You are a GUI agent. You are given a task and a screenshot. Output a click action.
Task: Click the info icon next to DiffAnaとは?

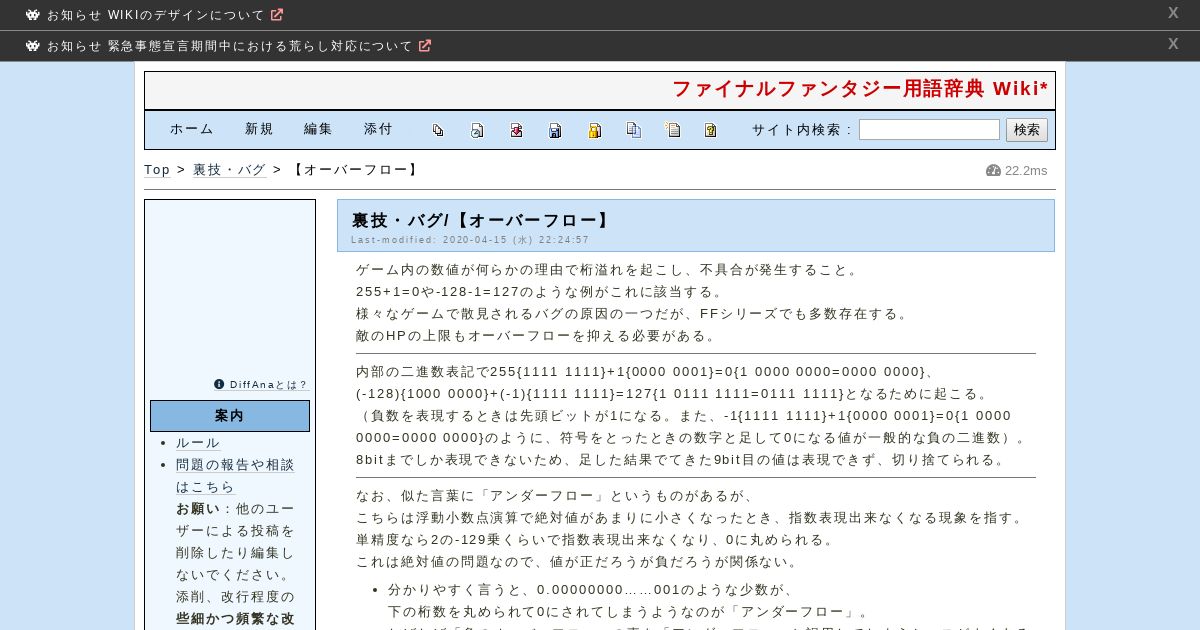point(219,384)
